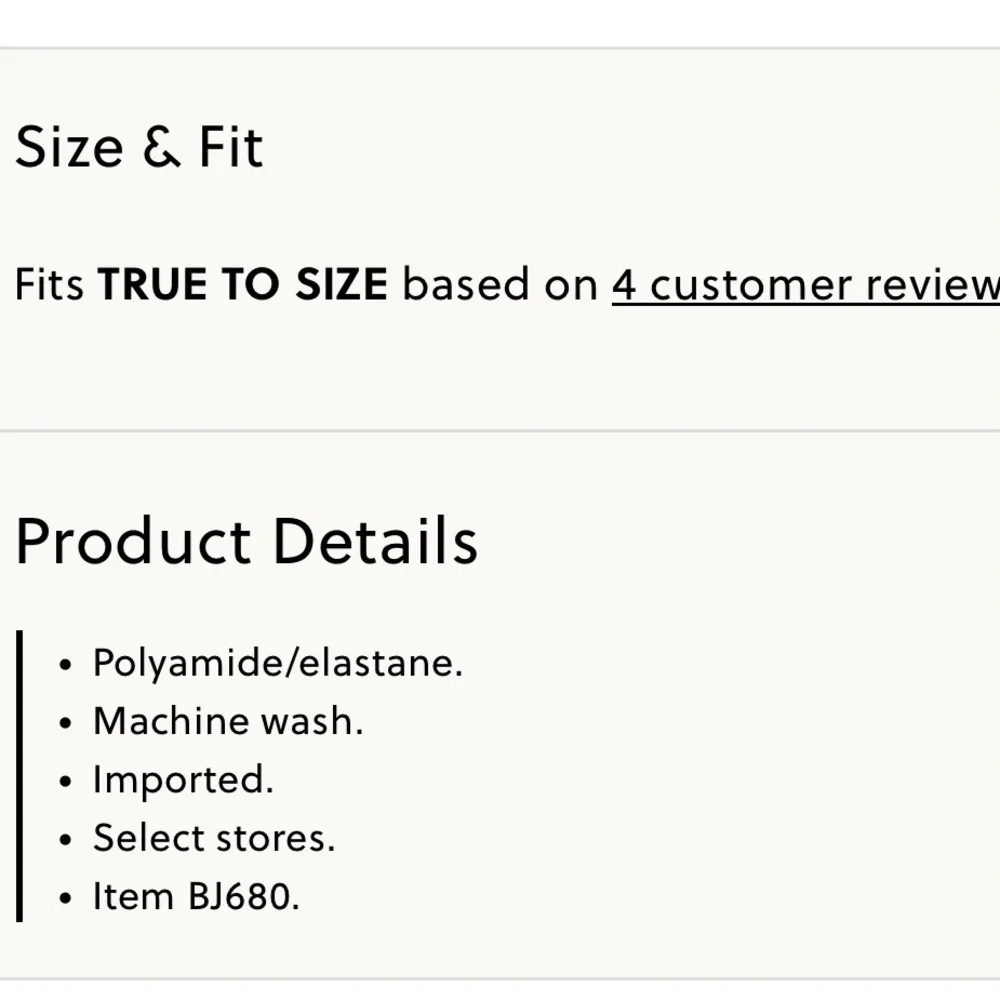Click the Machine wash bullet item
This screenshot has height=1000, width=1000.
click(228, 721)
